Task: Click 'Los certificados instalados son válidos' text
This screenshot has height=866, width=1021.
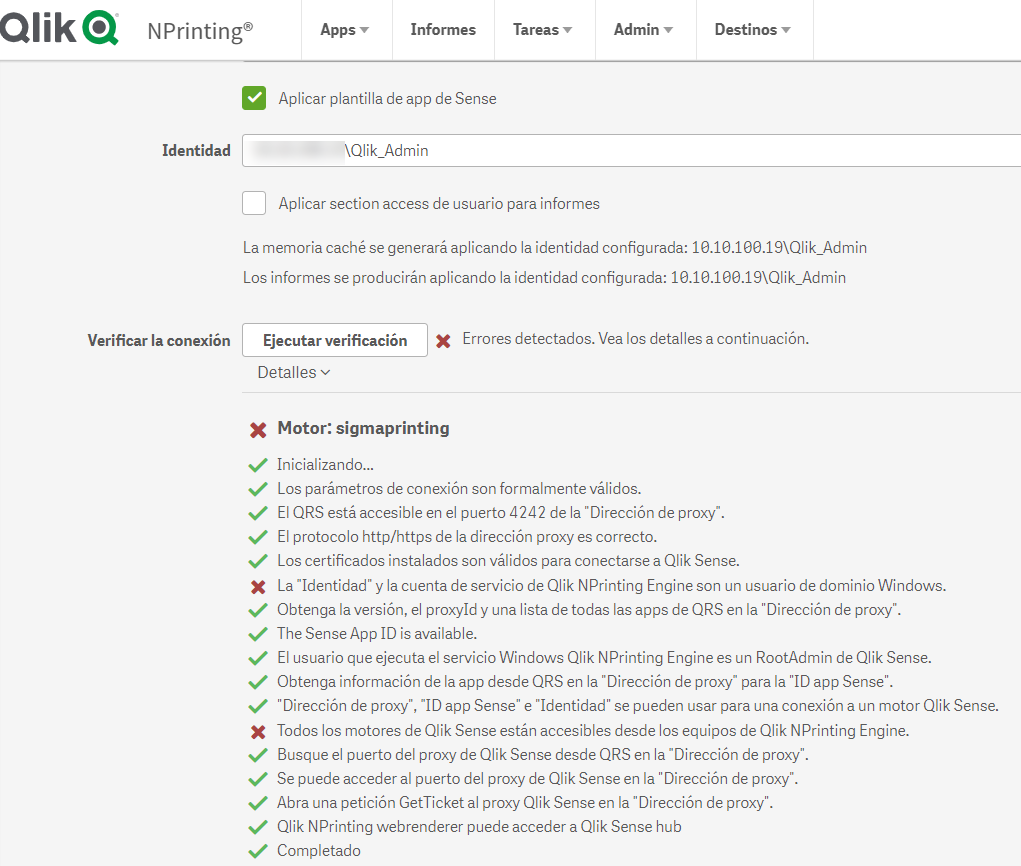Action: click(509, 561)
